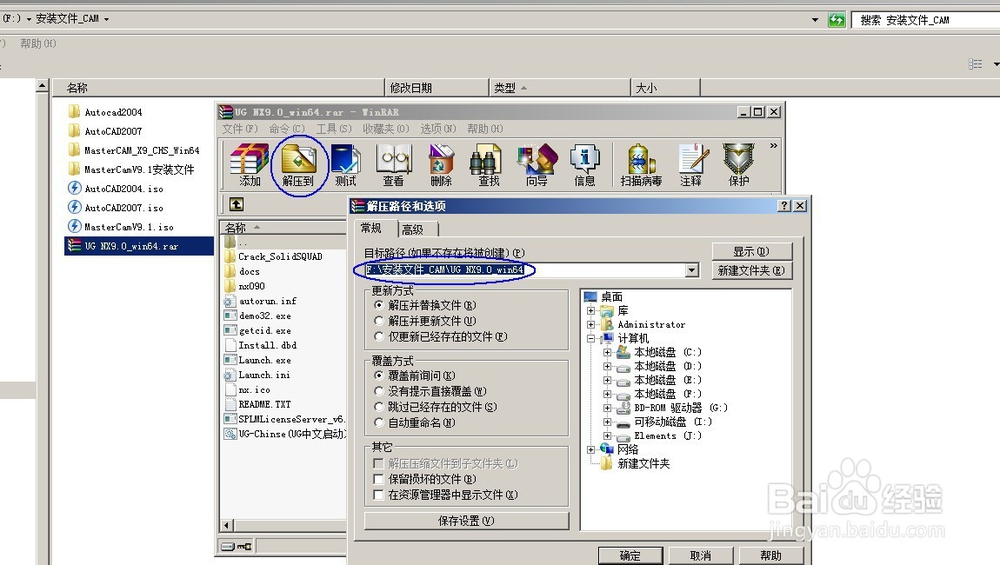Screen dimensions: 1000x565
Task: Click the Explorer refresh icon beside address bar
Action: (x=836, y=20)
